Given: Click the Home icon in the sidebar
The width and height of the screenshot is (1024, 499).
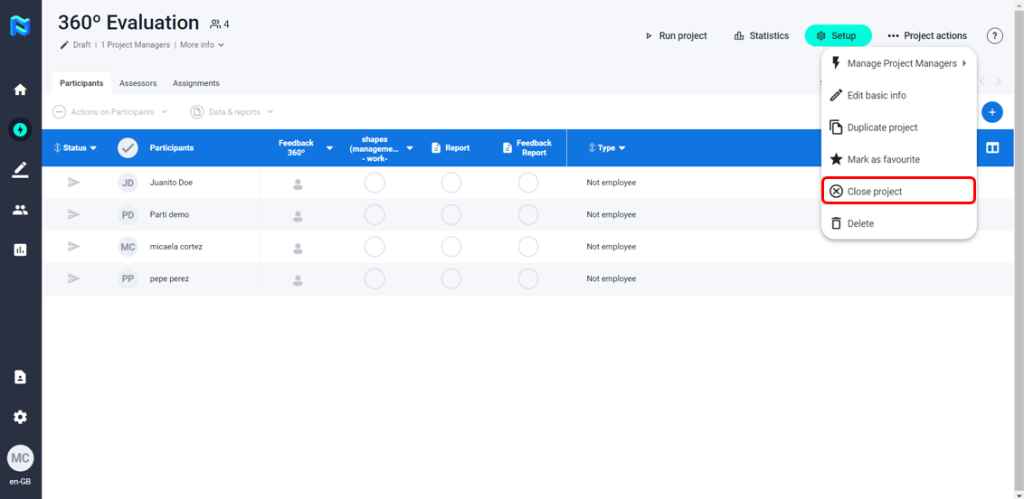Looking at the screenshot, I should pos(20,89).
